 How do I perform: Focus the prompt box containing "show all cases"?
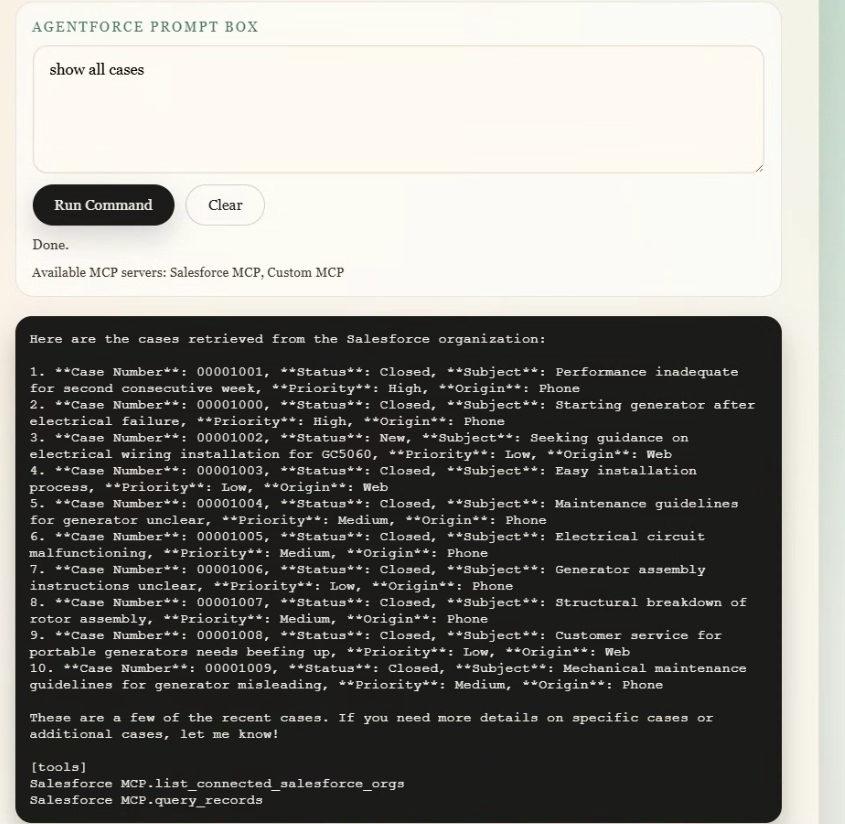[x=398, y=109]
